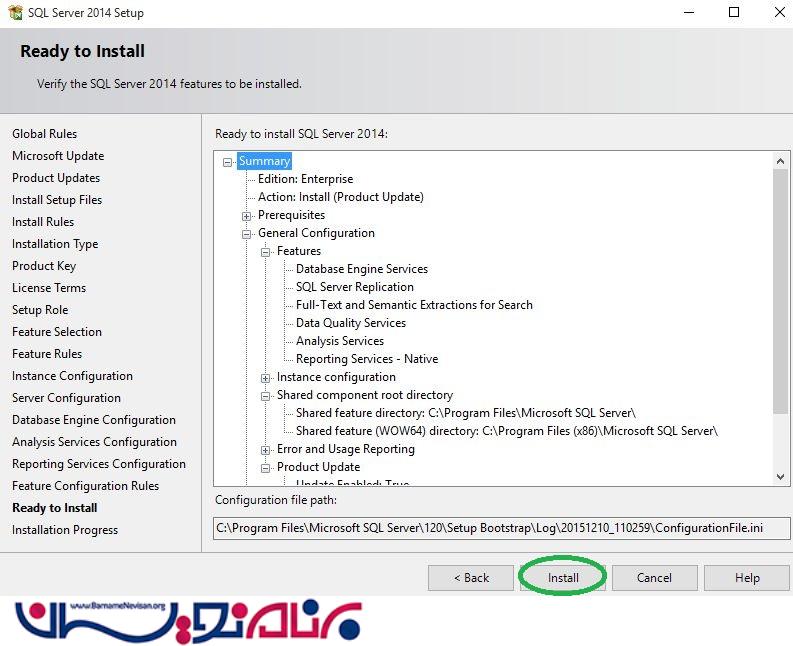Collapse the Product Update node
Image resolution: width=793 pixels, height=646 pixels.
click(x=266, y=468)
